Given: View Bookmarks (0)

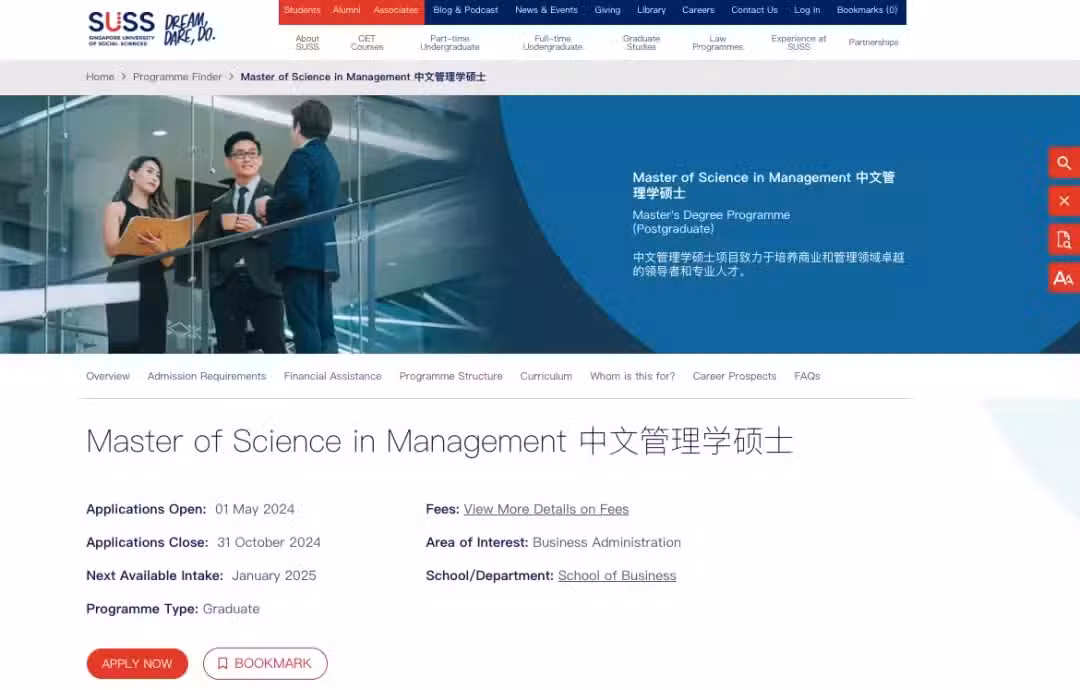Looking at the screenshot, I should coord(867,10).
